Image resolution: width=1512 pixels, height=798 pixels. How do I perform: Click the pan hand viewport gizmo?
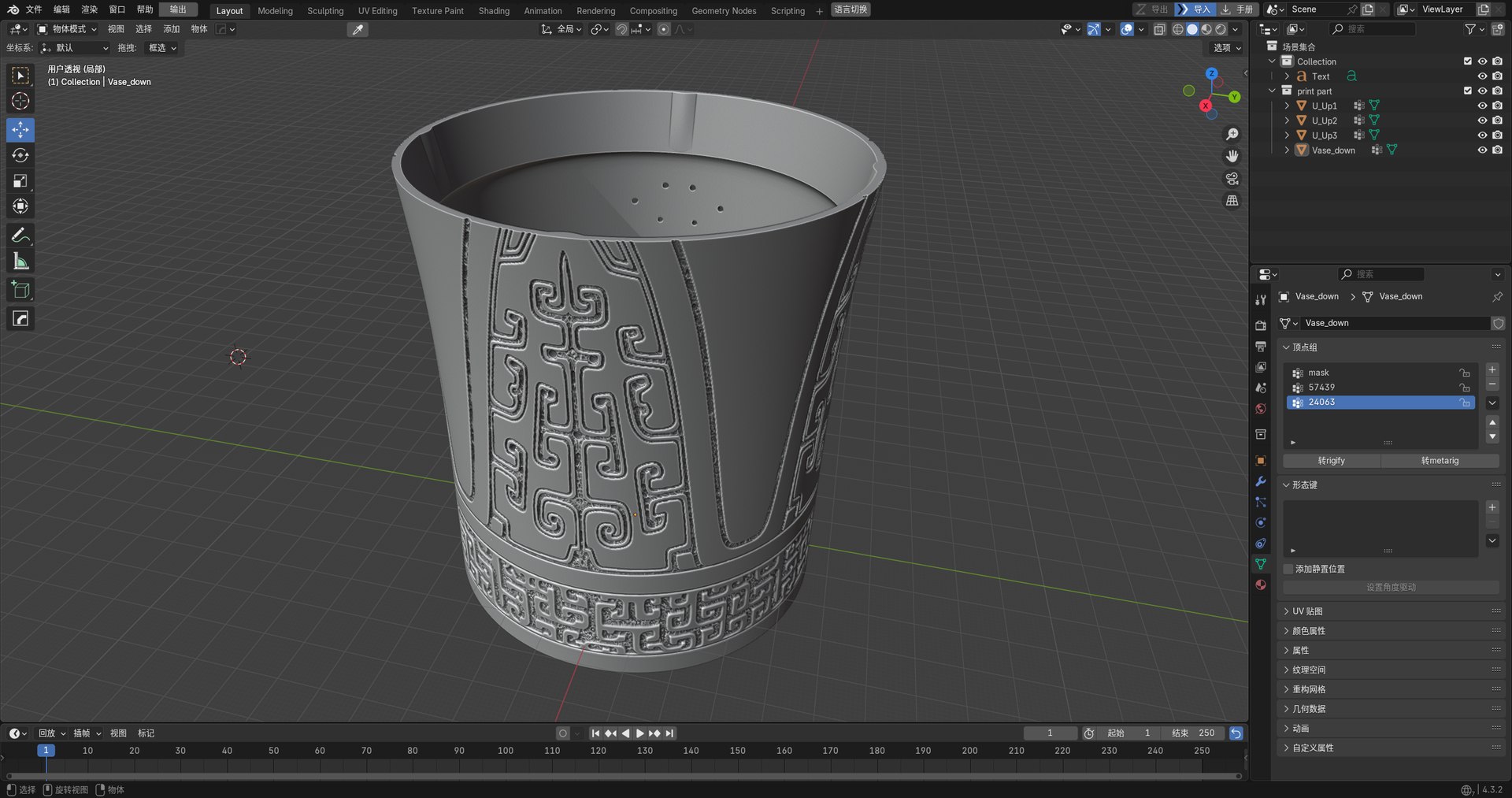[x=1232, y=156]
